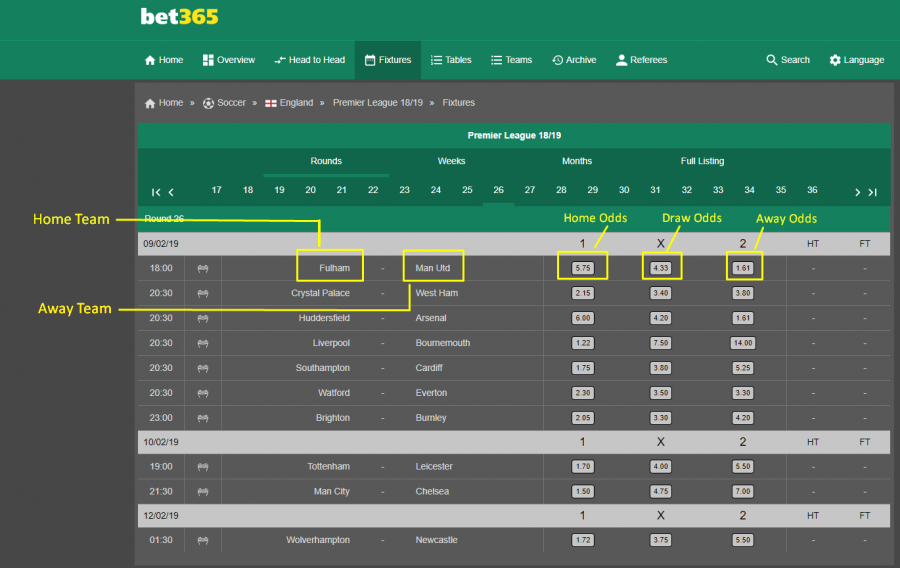Click Watford away odds 3.30
This screenshot has height=568, width=900.
743,393
